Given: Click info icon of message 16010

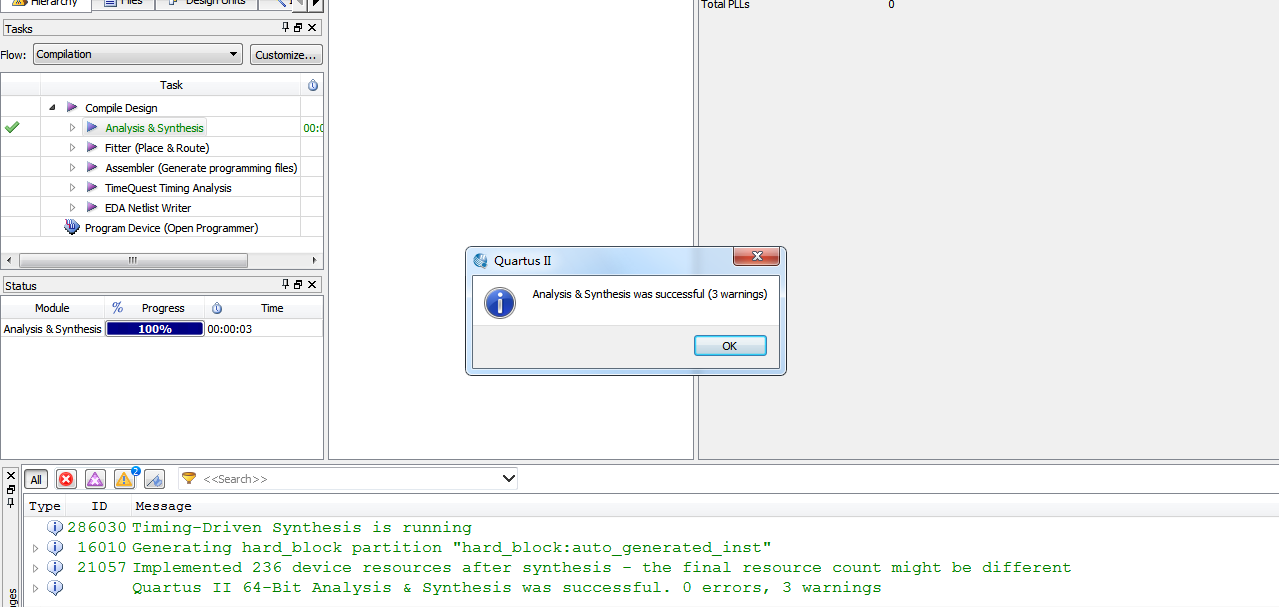Looking at the screenshot, I should pyautogui.click(x=55, y=547).
